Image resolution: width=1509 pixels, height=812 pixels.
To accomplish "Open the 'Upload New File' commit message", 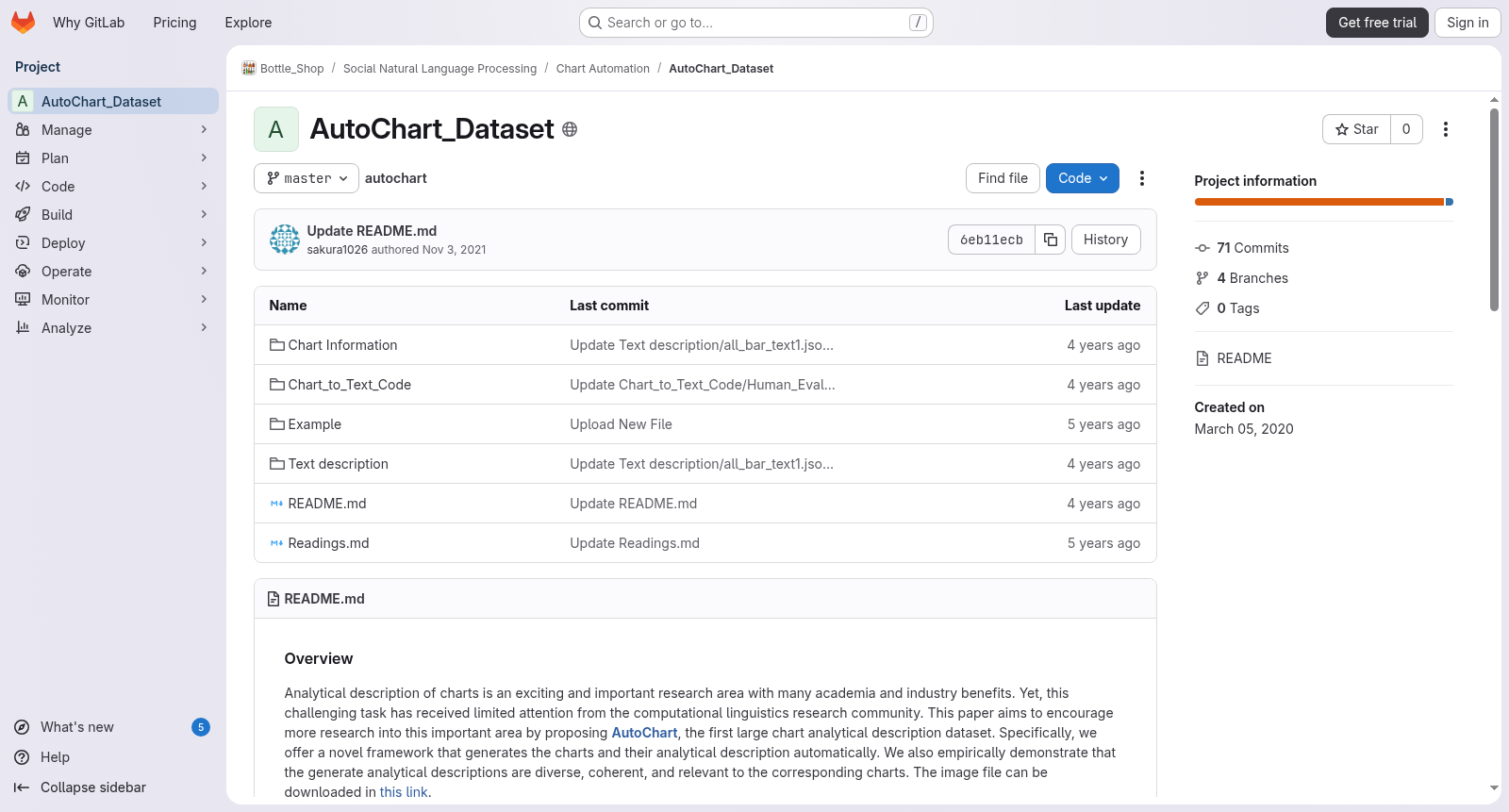I will (621, 424).
